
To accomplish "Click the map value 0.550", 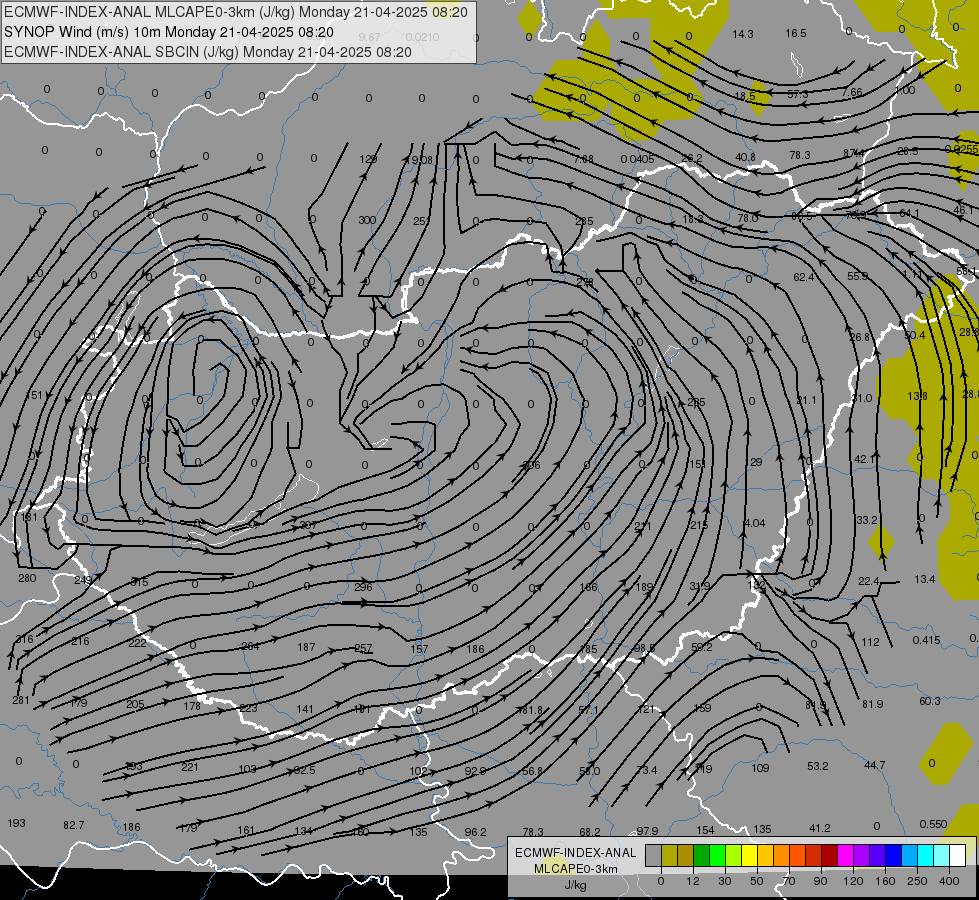I will click(933, 824).
